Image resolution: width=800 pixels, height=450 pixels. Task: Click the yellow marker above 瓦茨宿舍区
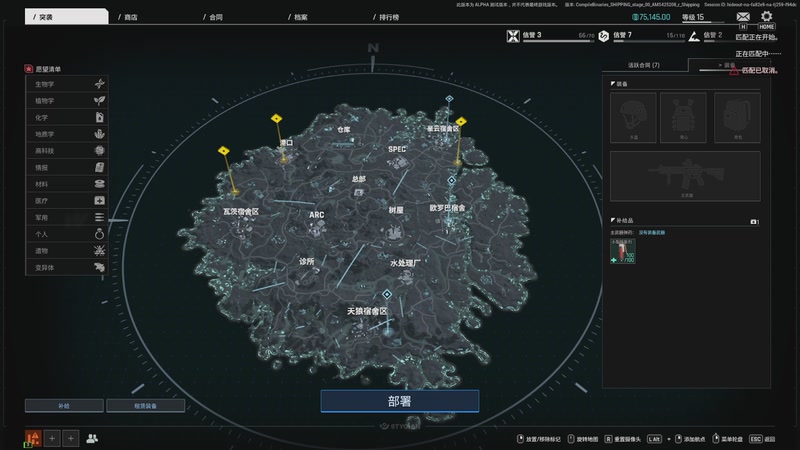tap(223, 151)
